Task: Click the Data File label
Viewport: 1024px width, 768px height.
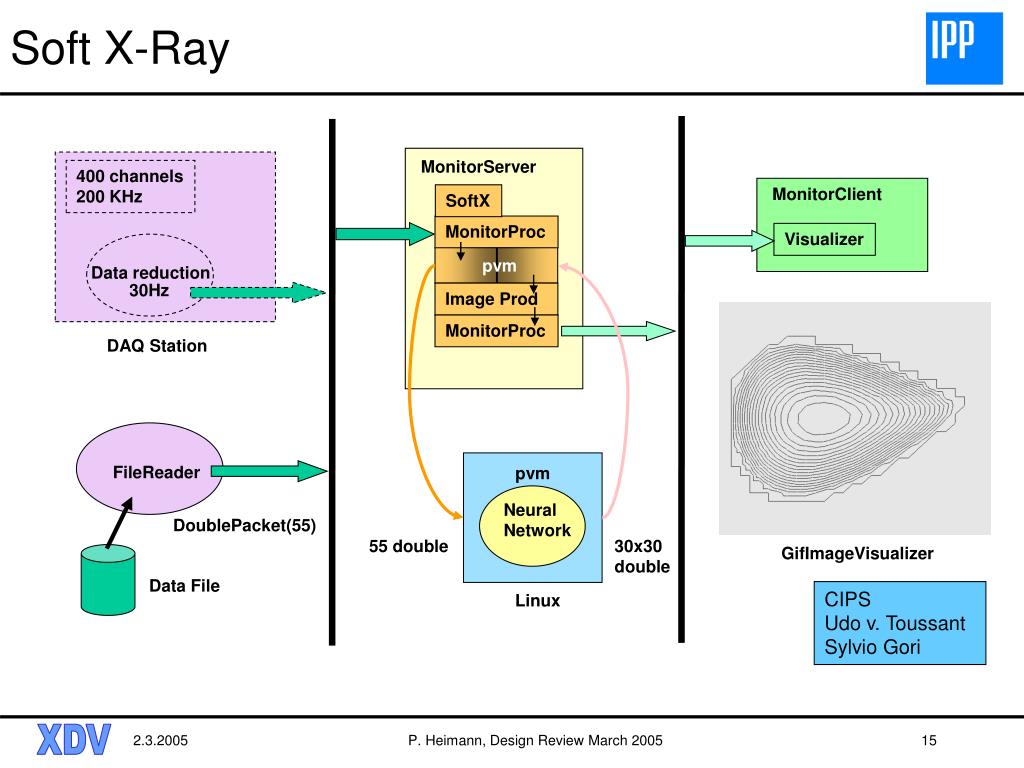Action: pos(184,586)
